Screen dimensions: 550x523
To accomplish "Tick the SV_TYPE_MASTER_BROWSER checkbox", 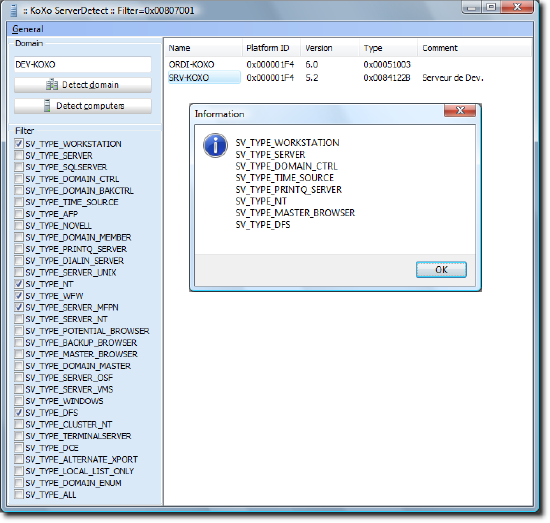I will tap(19, 354).
